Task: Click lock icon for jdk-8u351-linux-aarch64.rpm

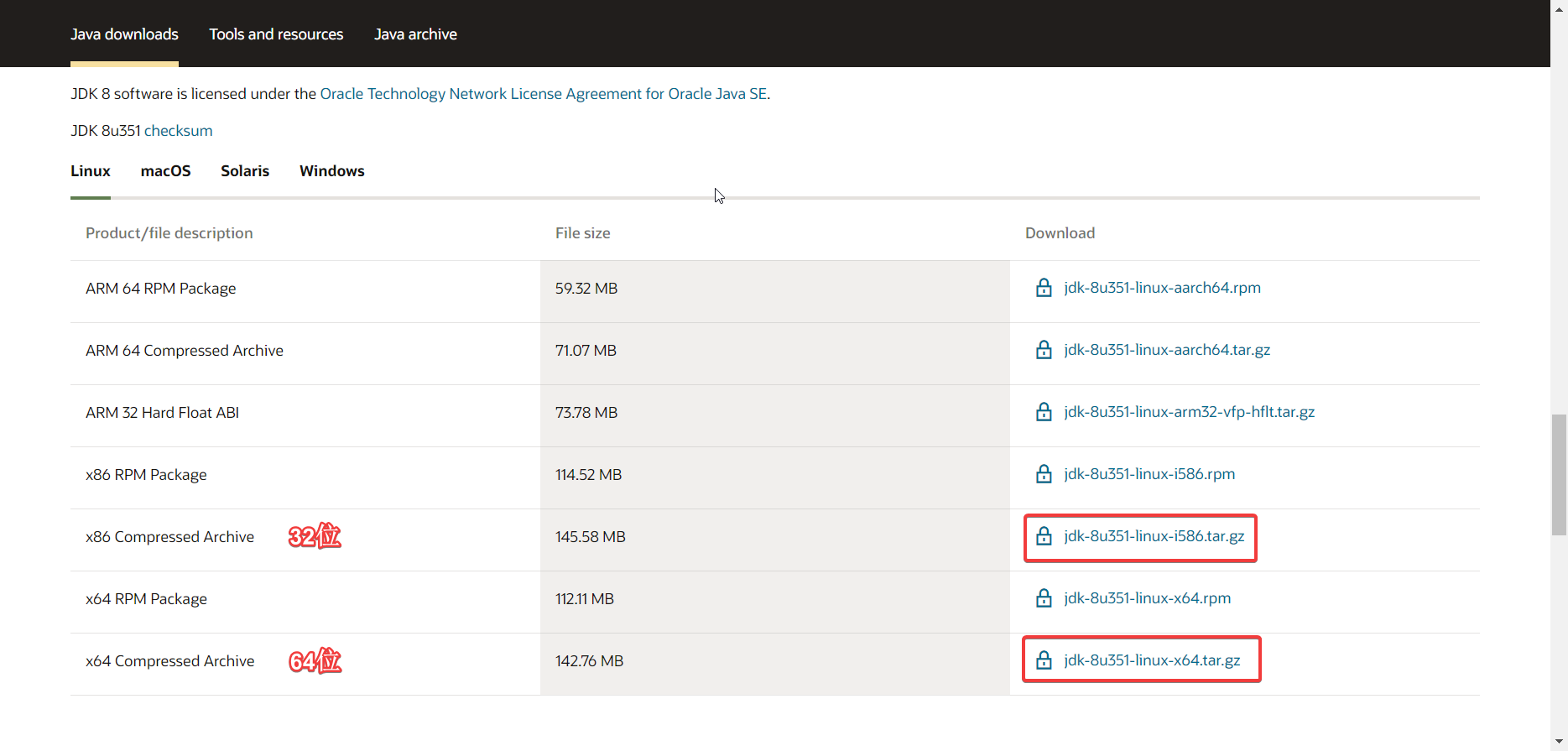Action: click(x=1044, y=288)
